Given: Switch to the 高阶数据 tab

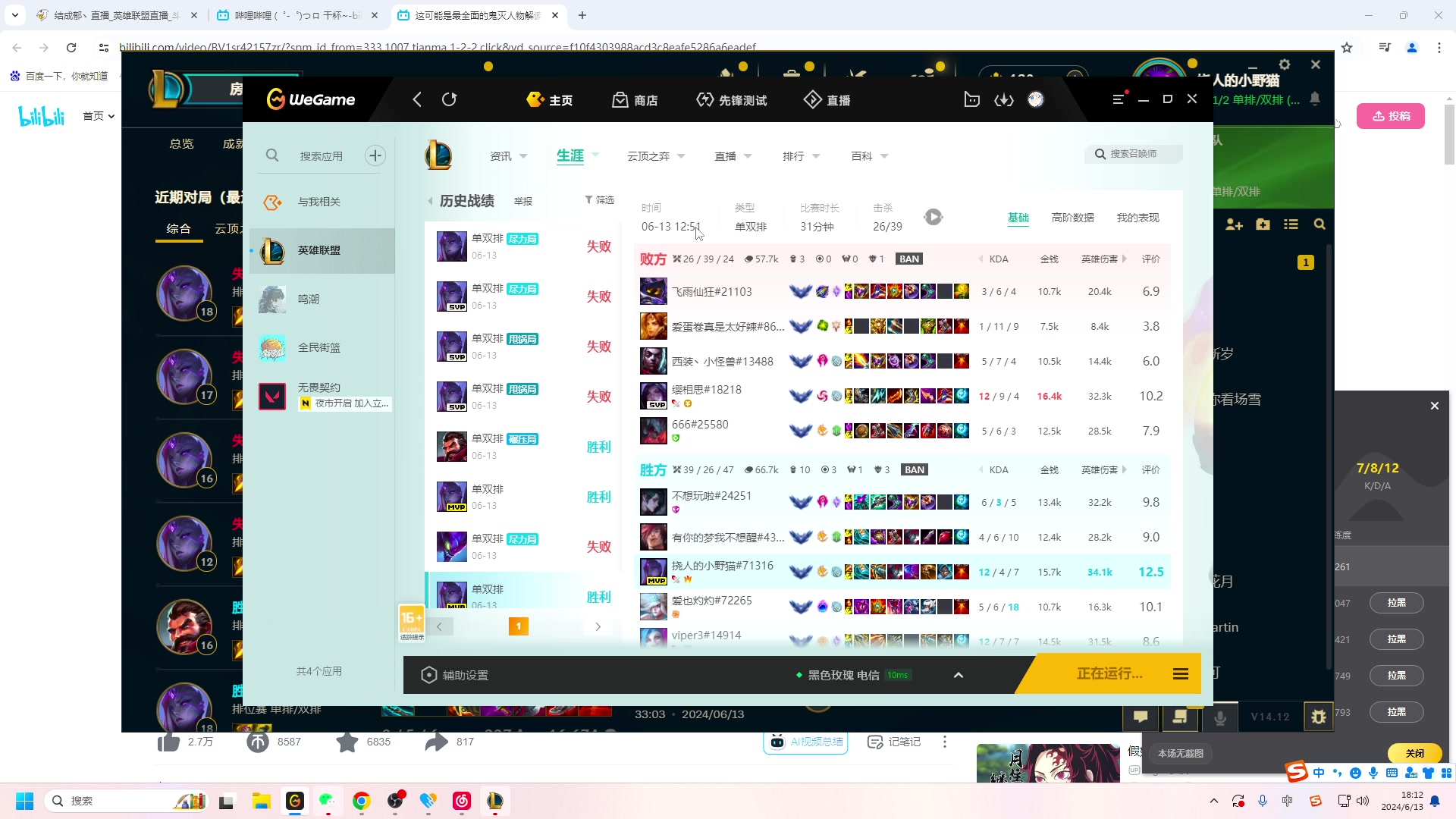Looking at the screenshot, I should coord(1072,218).
